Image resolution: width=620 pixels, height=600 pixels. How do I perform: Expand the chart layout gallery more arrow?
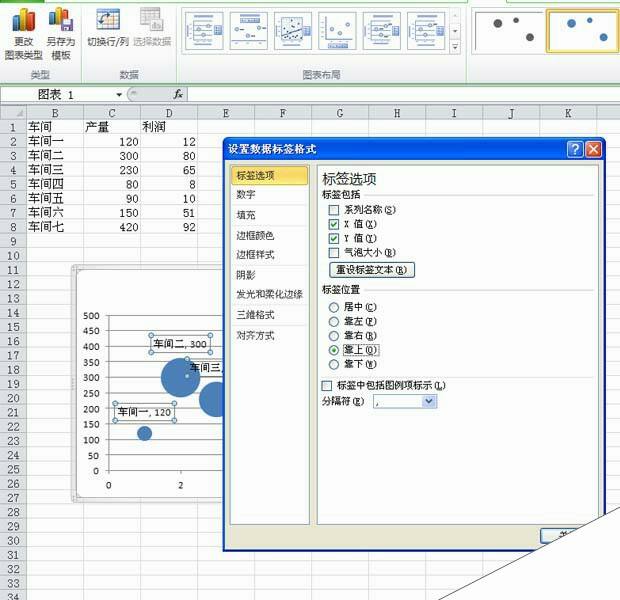coord(455,47)
